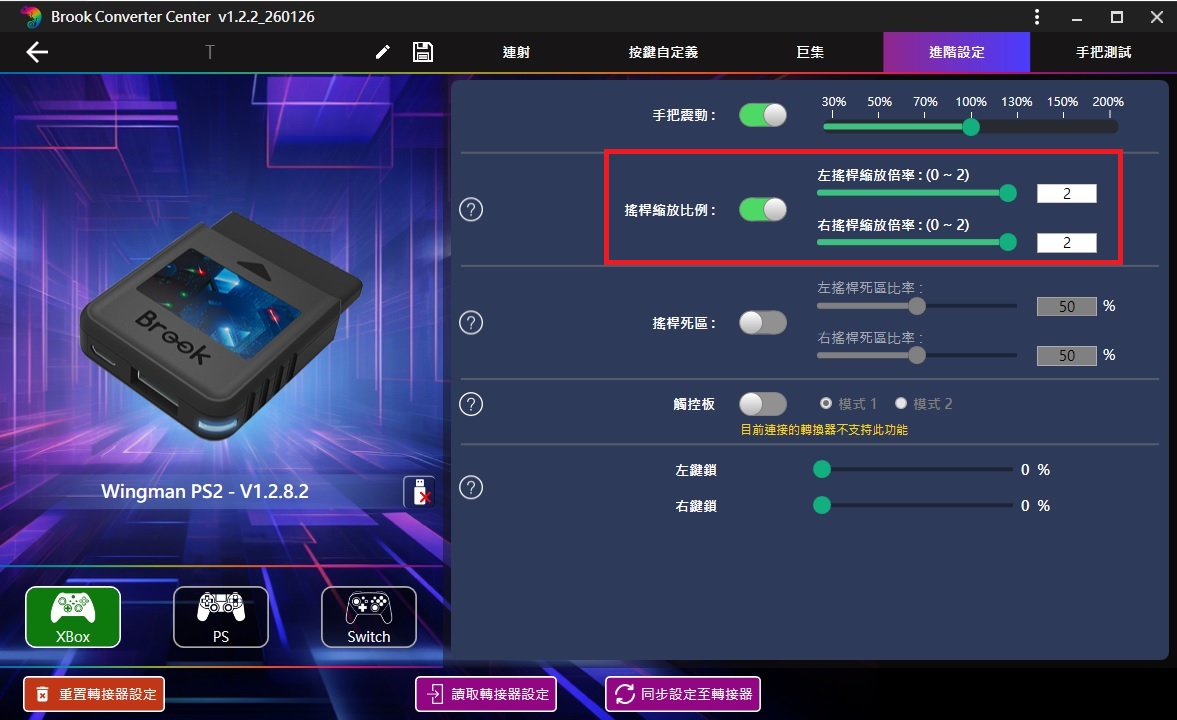Open the 手把測試 tab
Image resolution: width=1177 pixels, height=720 pixels.
click(x=1103, y=52)
